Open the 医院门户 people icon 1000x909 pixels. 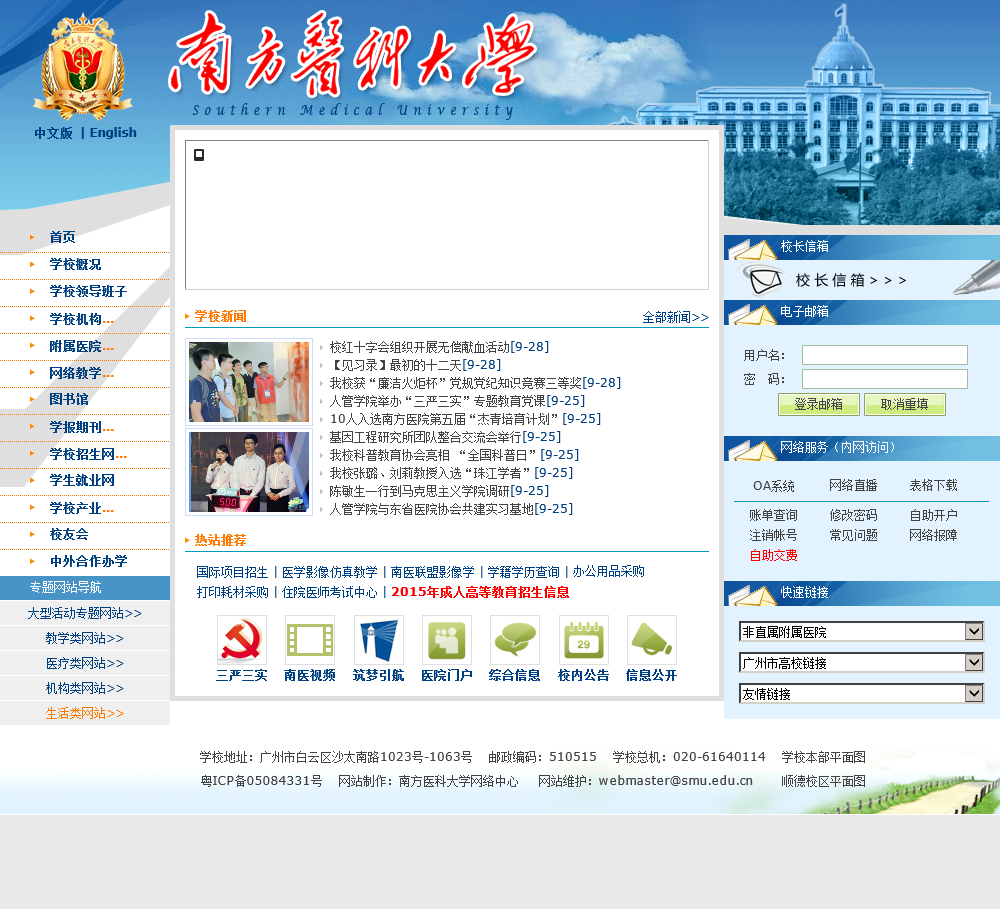tap(446, 640)
